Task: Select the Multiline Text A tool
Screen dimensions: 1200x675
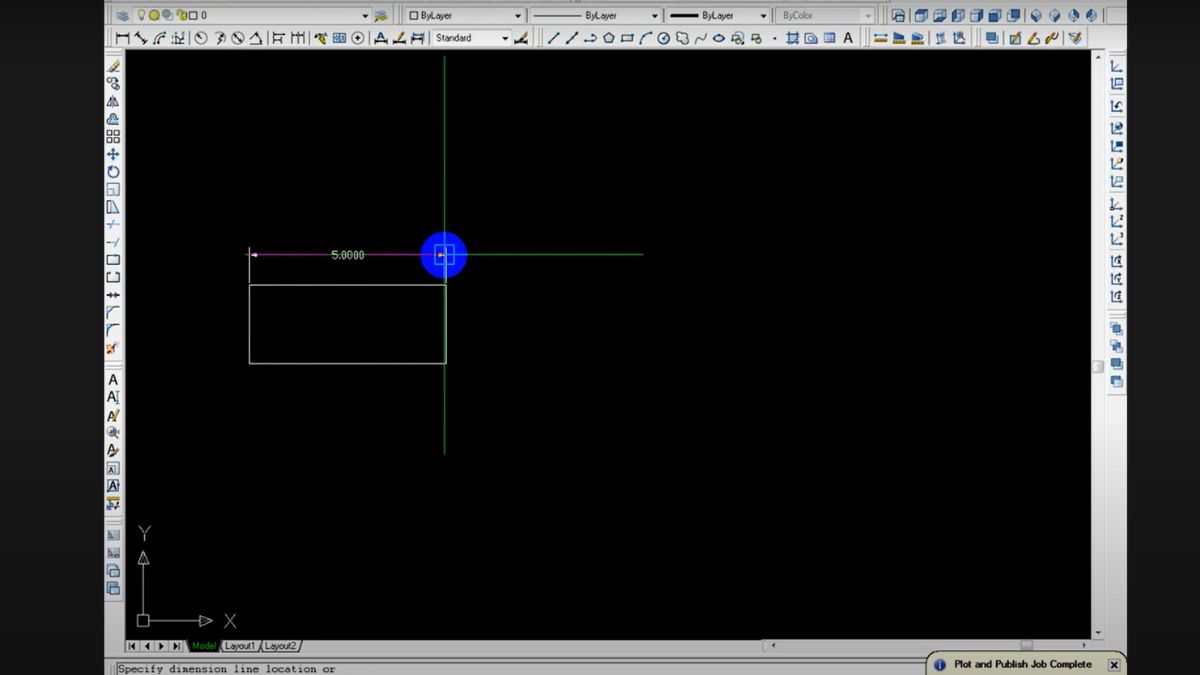Action: pos(848,38)
